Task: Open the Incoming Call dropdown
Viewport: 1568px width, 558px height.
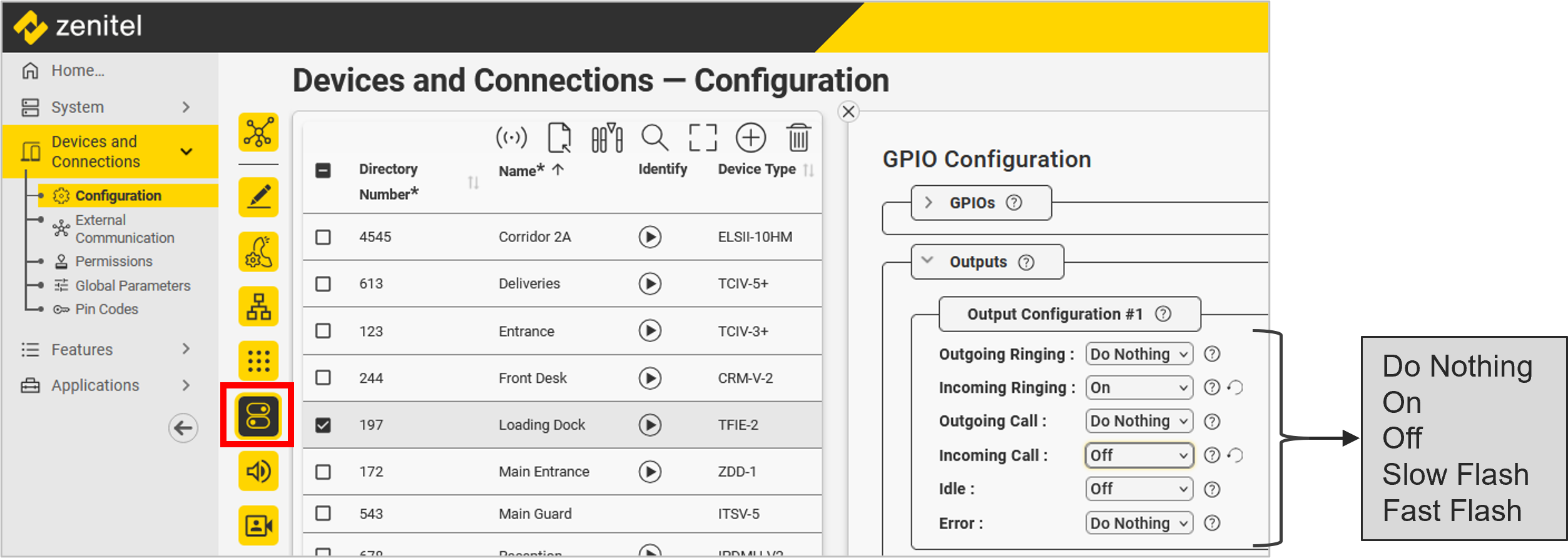Action: (x=1139, y=455)
